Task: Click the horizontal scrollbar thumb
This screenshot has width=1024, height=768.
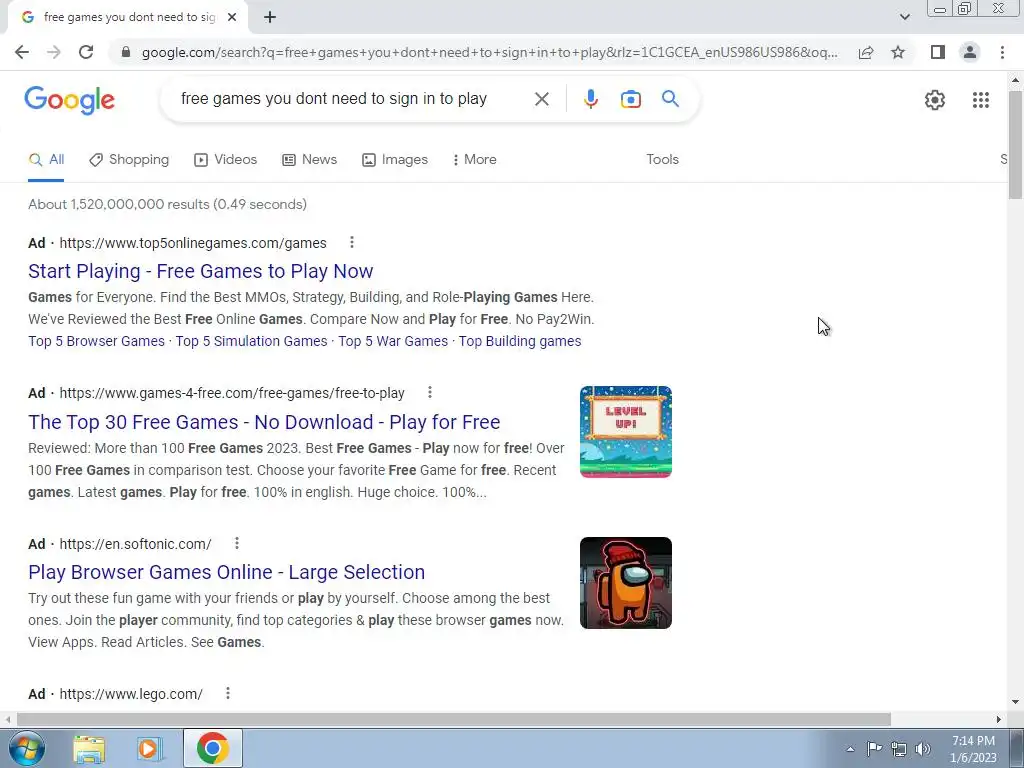Action: coord(453,719)
